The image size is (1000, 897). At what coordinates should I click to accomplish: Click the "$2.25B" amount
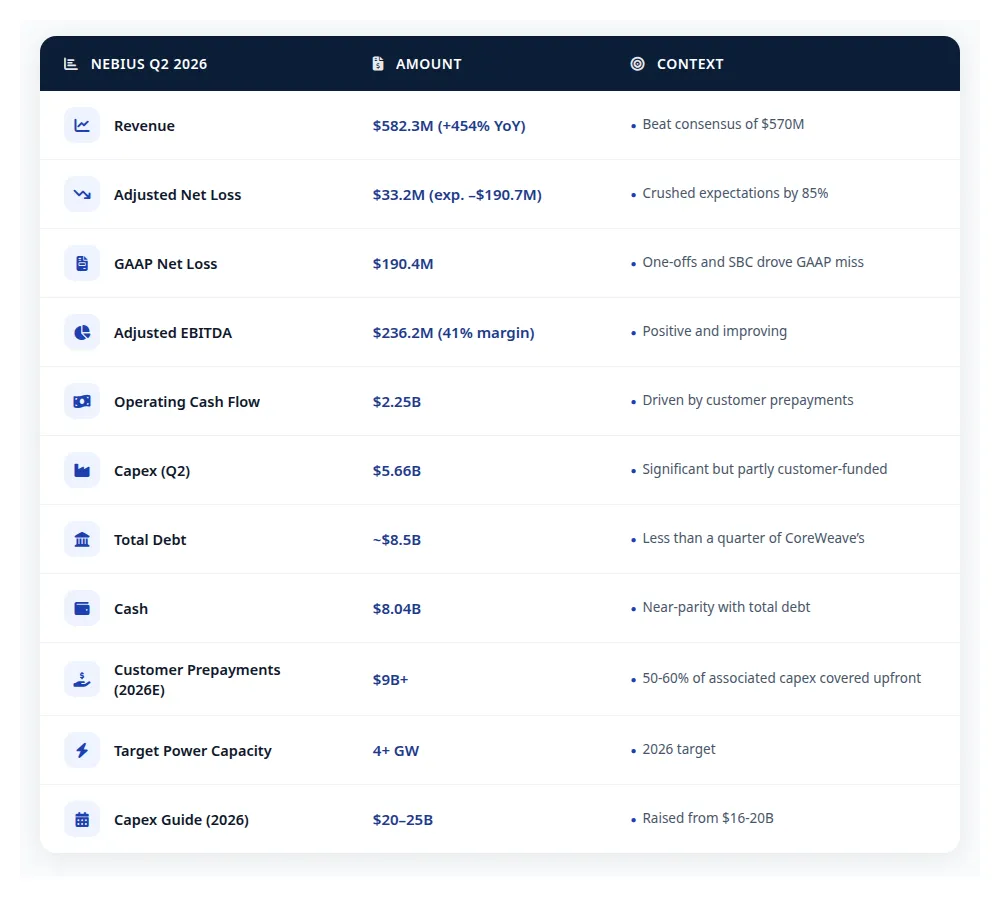397,402
